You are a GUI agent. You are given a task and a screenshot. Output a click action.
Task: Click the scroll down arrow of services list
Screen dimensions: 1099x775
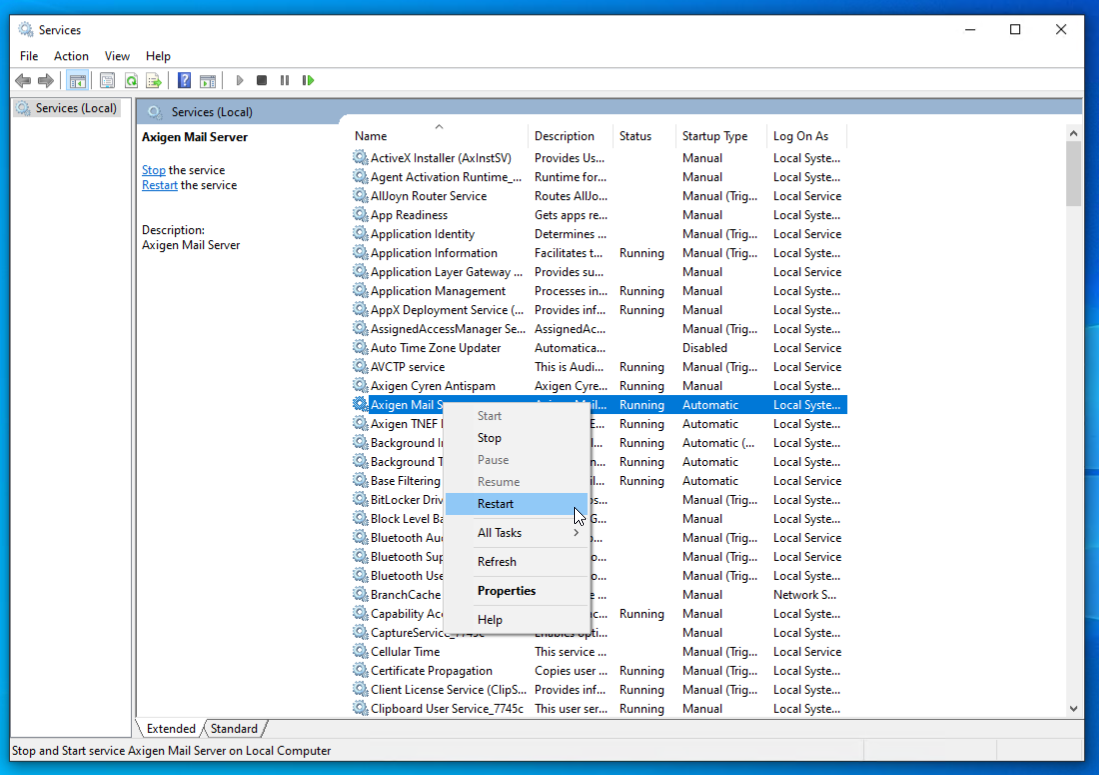[x=1073, y=708]
